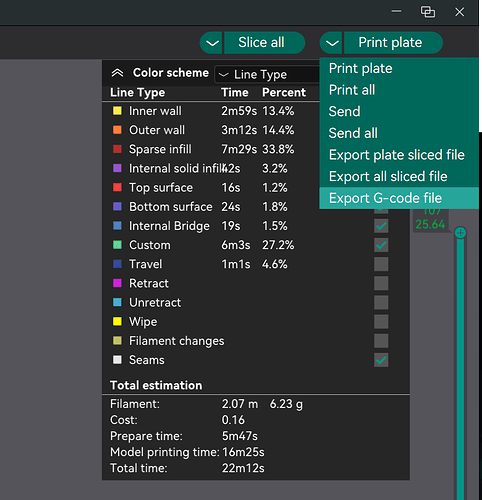
Task: Click the maximize/restore window icon
Action: 428,12
